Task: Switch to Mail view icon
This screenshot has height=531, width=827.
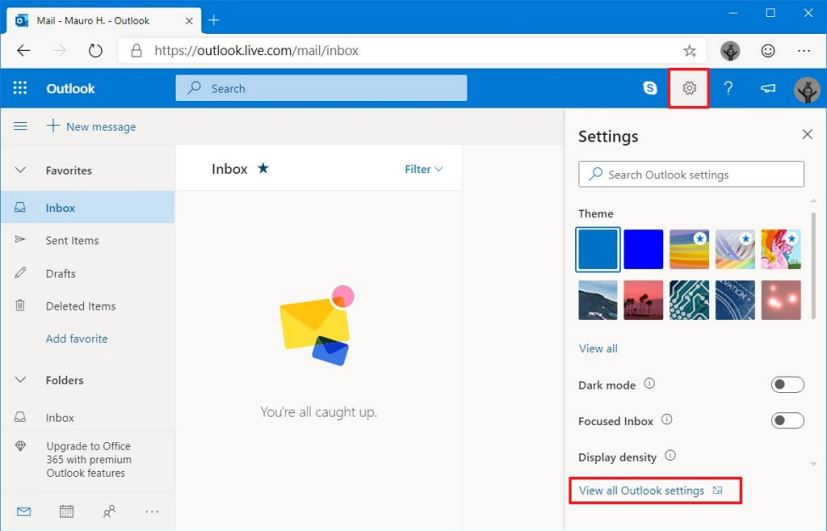Action: (x=24, y=511)
